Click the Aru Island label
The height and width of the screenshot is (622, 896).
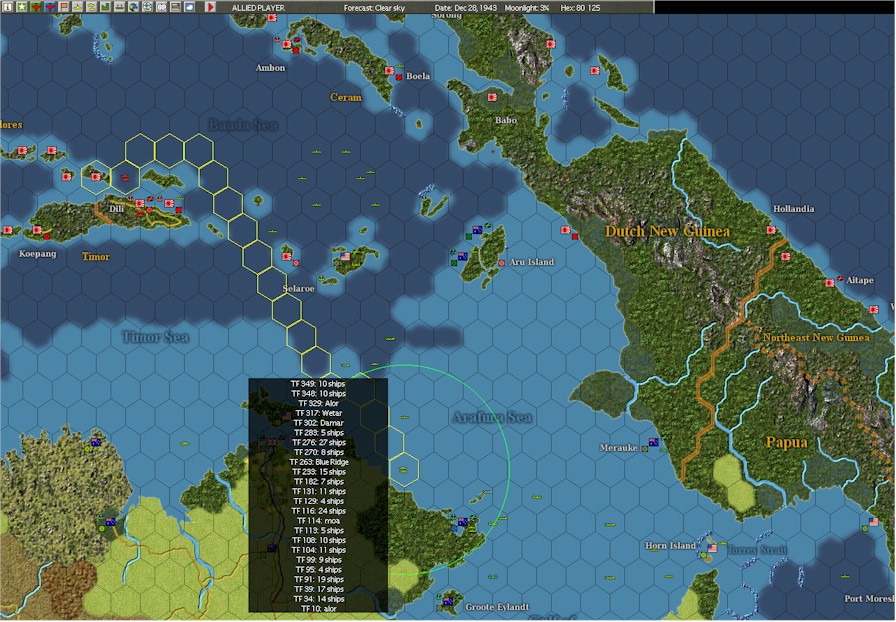point(531,262)
